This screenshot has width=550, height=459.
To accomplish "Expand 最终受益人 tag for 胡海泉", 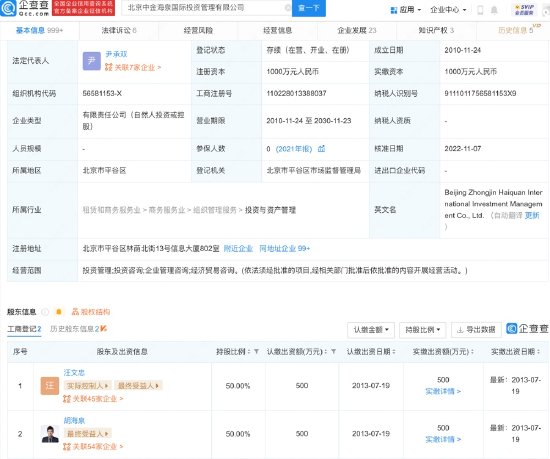I will 87,434.
